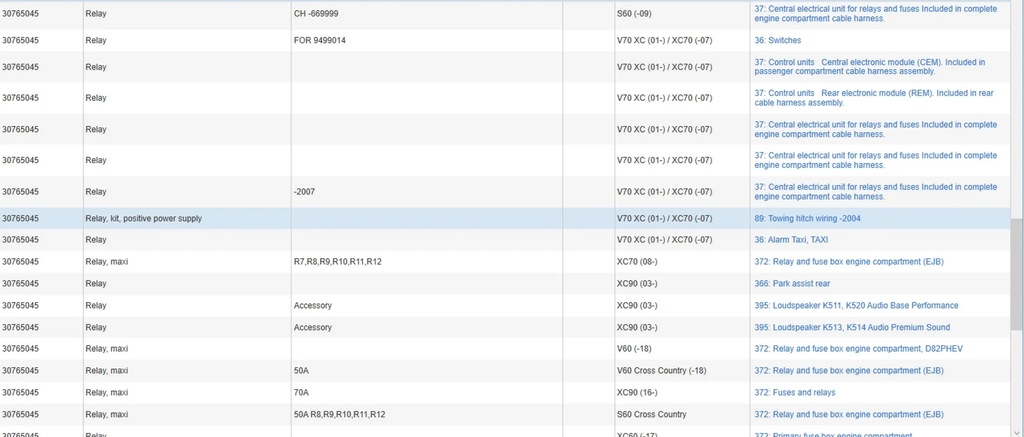The height and width of the screenshot is (437, 1024).
Task: Select the model cell in the '36: Switches' row
Action: tap(682, 40)
